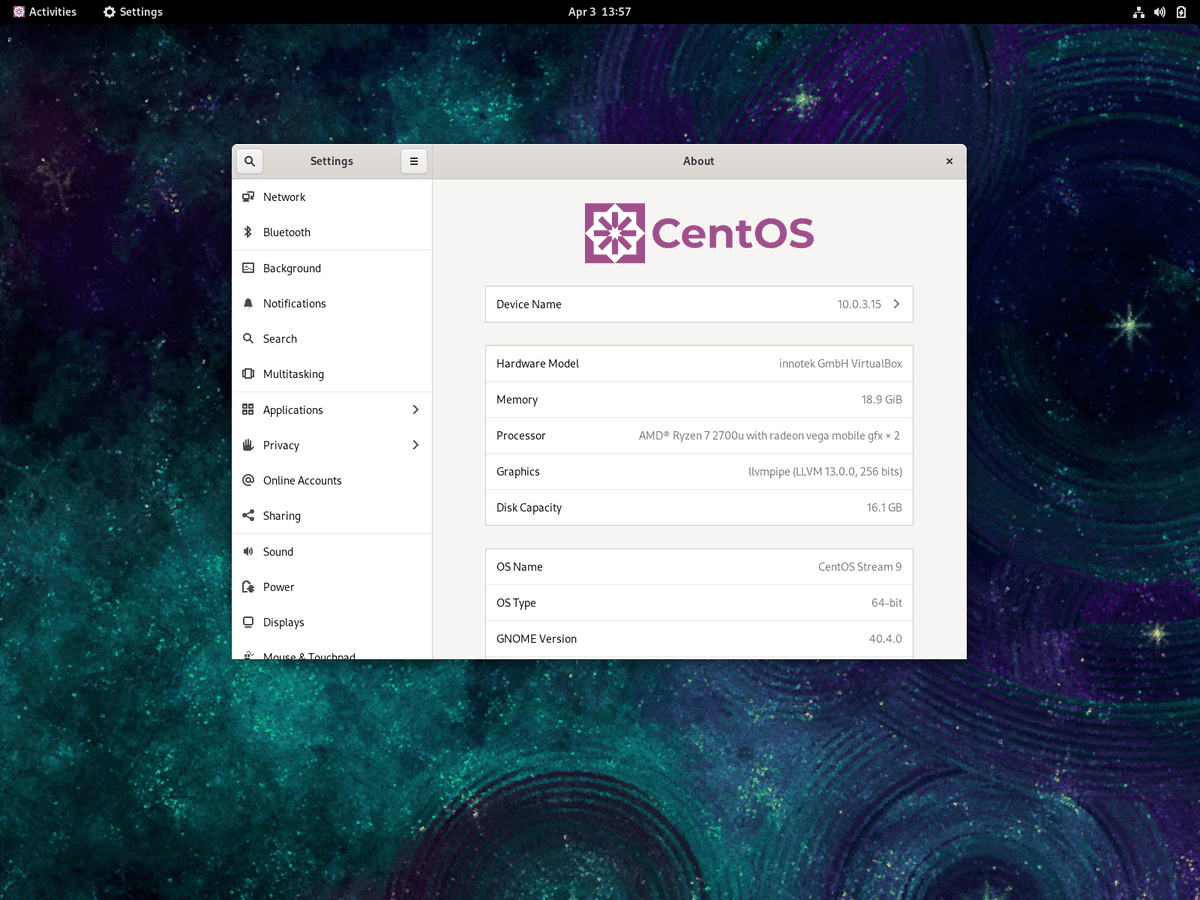Click the Power icon in sidebar
The width and height of the screenshot is (1200, 900).
(248, 587)
